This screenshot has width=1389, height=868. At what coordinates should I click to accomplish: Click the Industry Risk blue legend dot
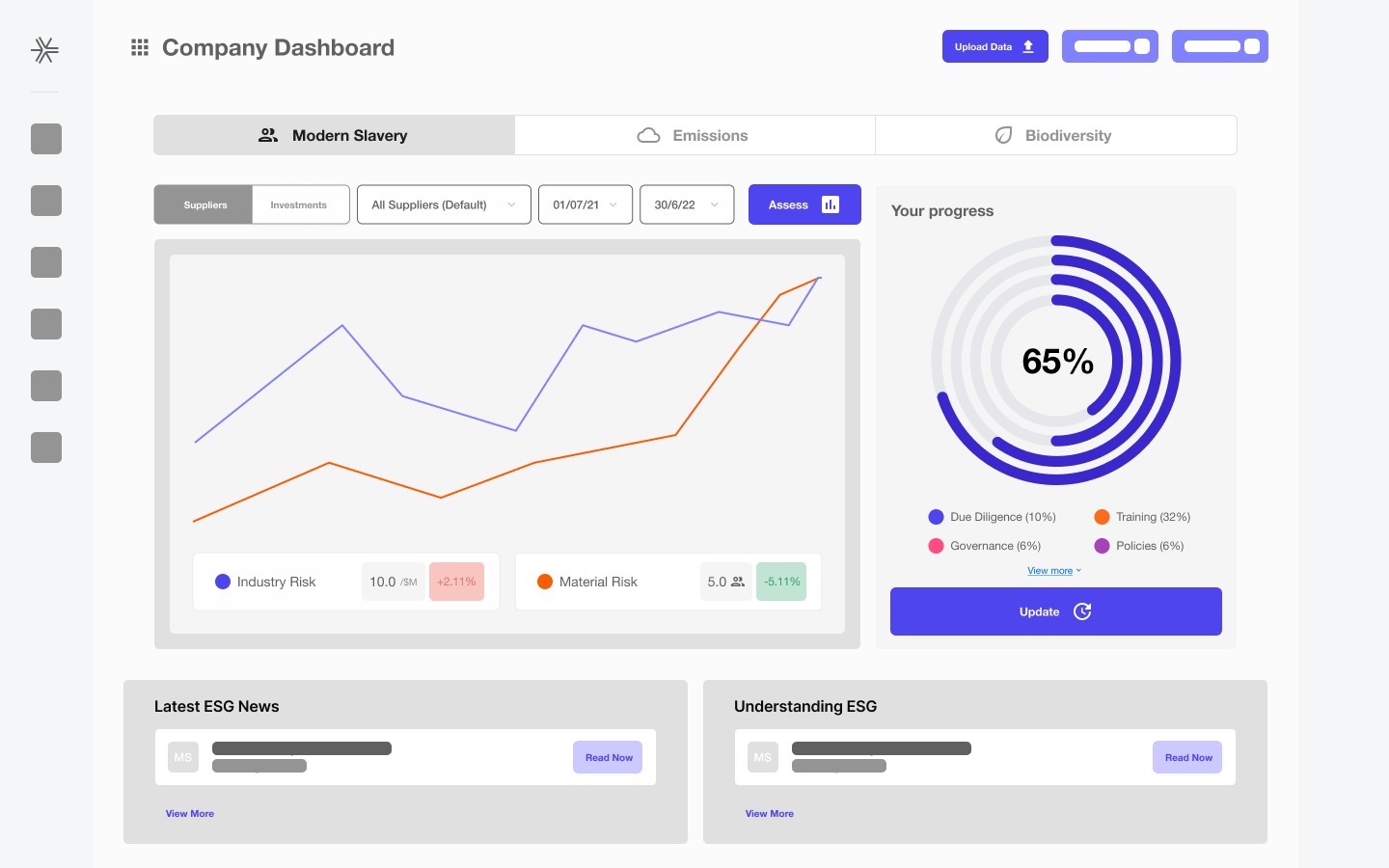223,582
